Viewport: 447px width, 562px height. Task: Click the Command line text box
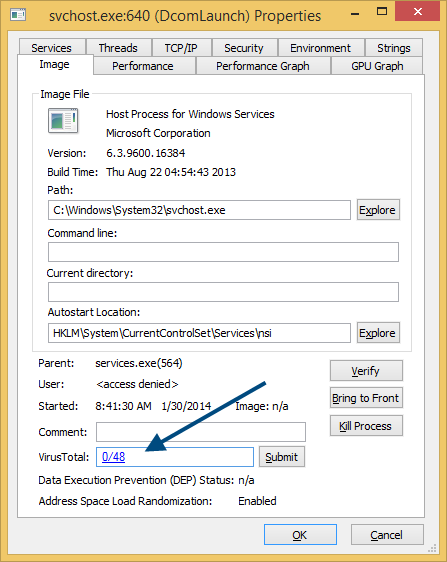click(x=223, y=252)
